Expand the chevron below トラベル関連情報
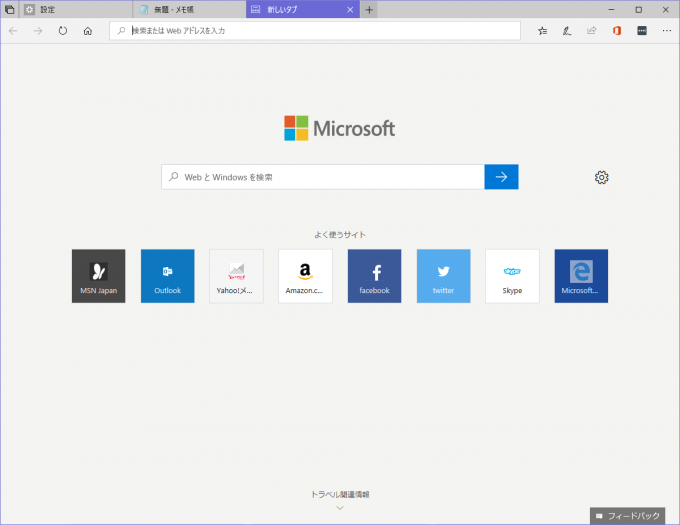The height and width of the screenshot is (525, 680). 340,508
